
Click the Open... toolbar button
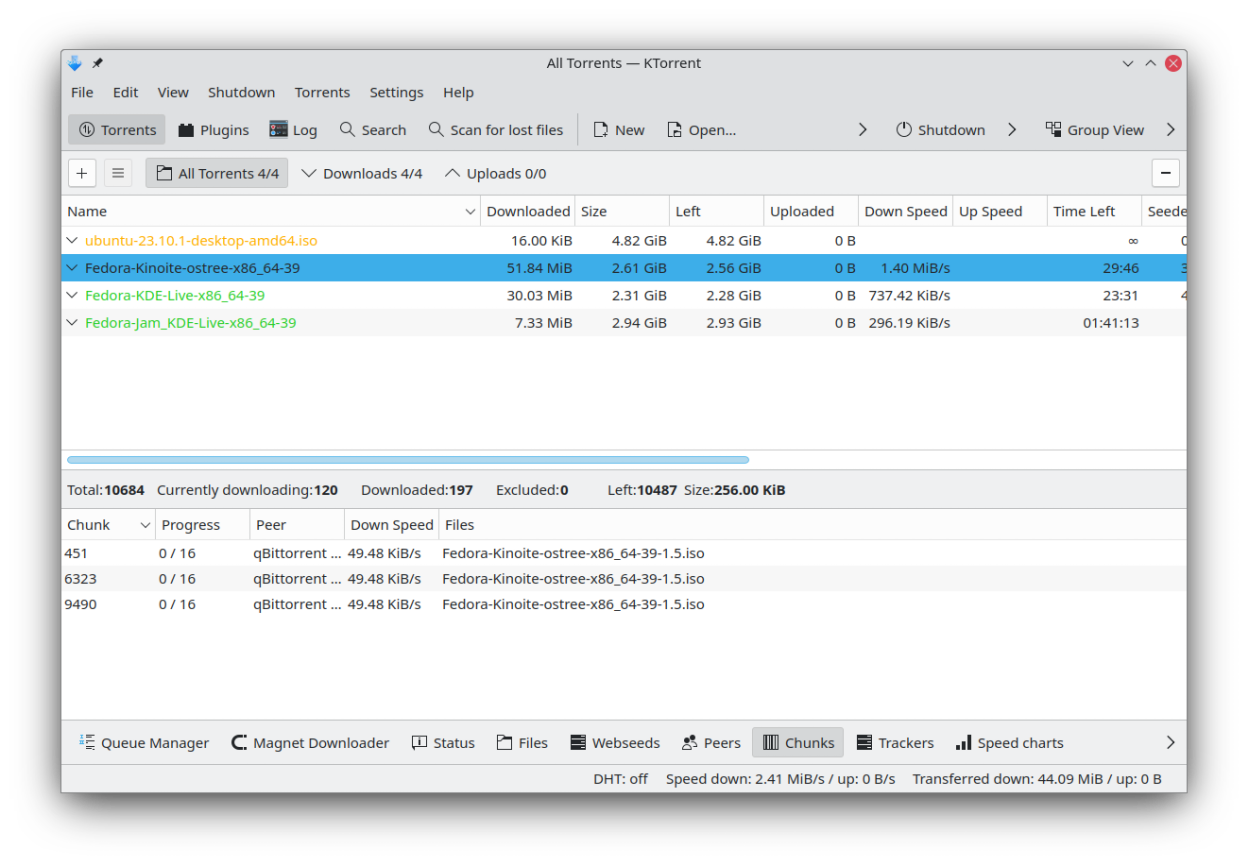[701, 130]
